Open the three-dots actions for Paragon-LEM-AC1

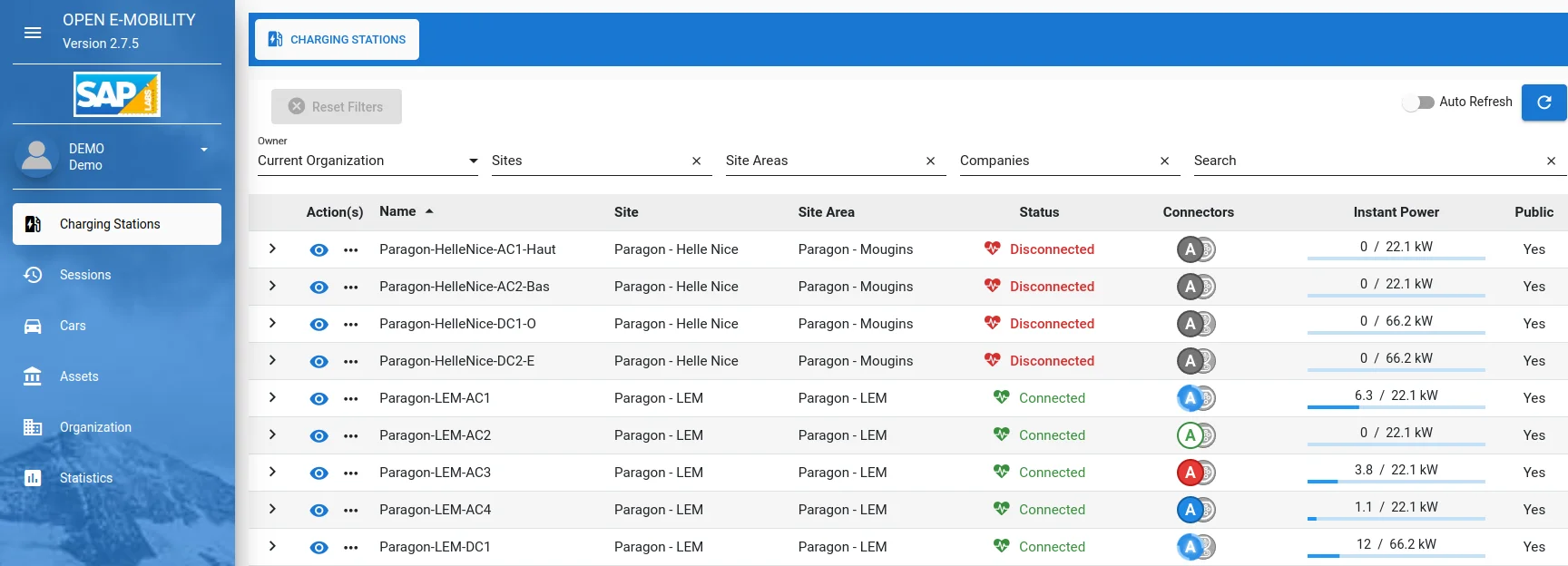[x=351, y=399]
